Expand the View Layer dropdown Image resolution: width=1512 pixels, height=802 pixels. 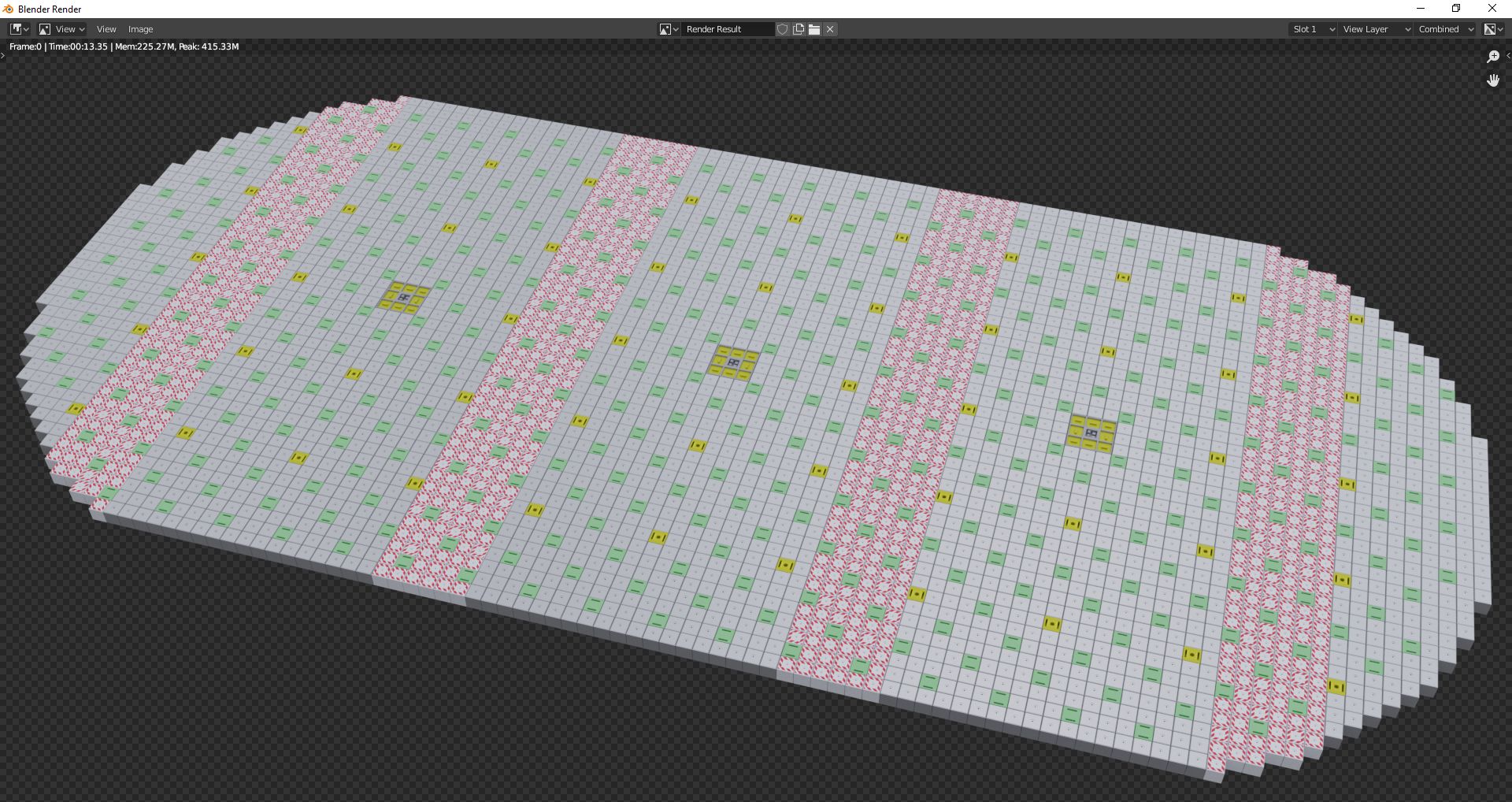[x=1376, y=29]
